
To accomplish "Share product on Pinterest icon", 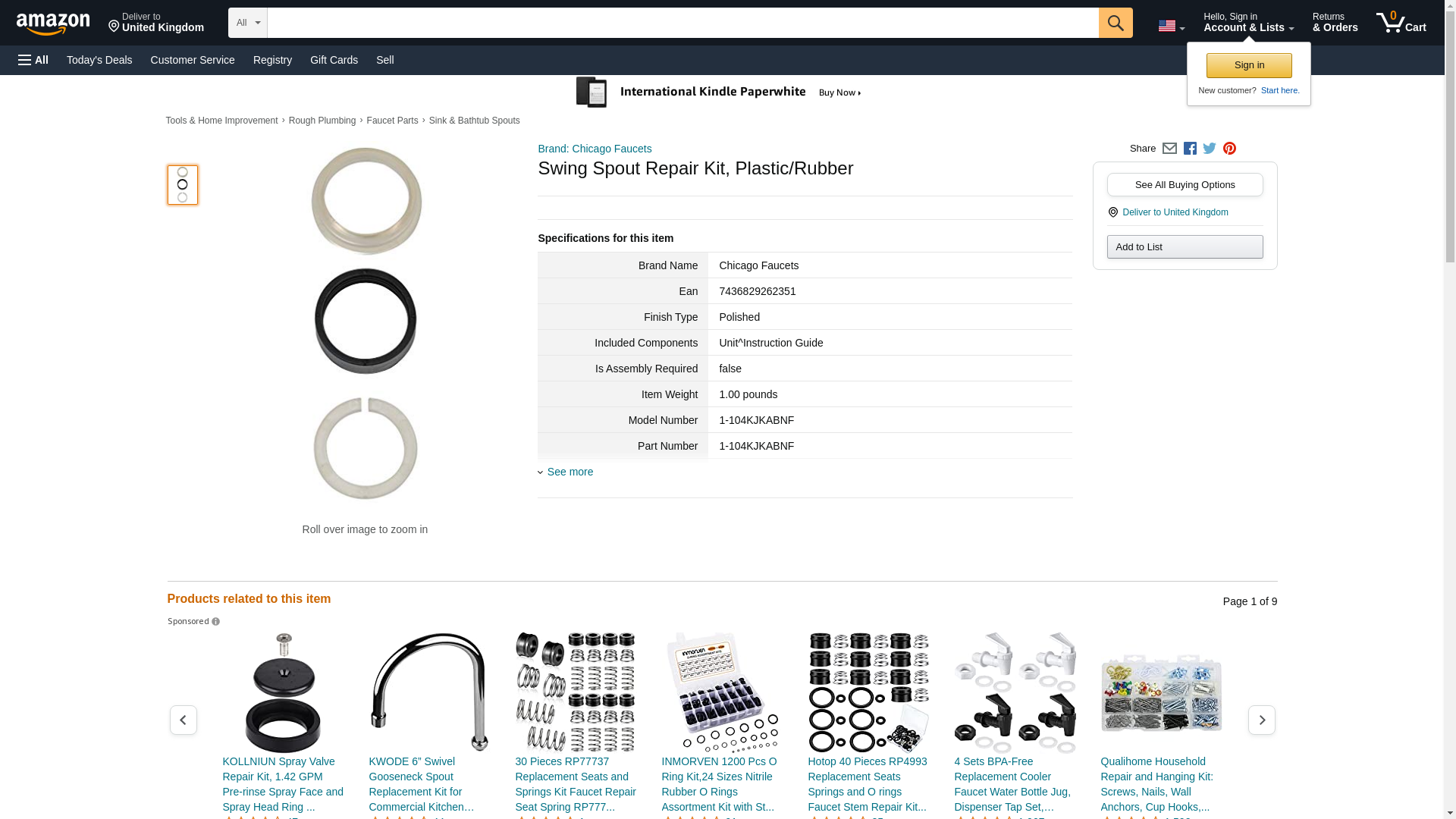I will [x=1229, y=149].
